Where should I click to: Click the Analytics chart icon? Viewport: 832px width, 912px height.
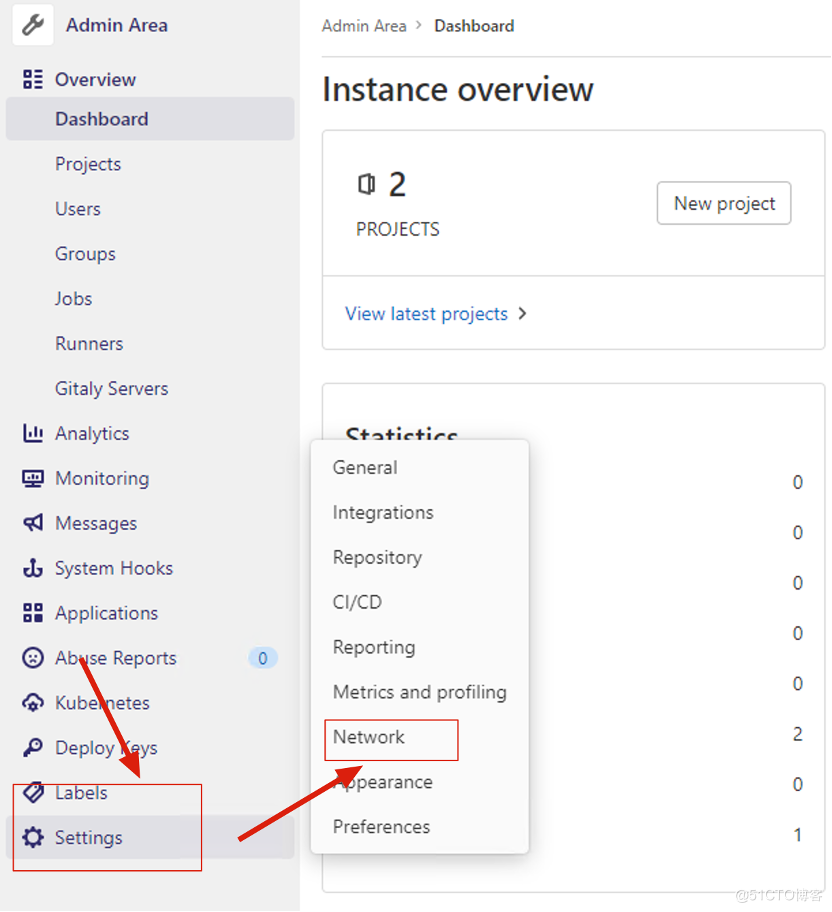[33, 433]
